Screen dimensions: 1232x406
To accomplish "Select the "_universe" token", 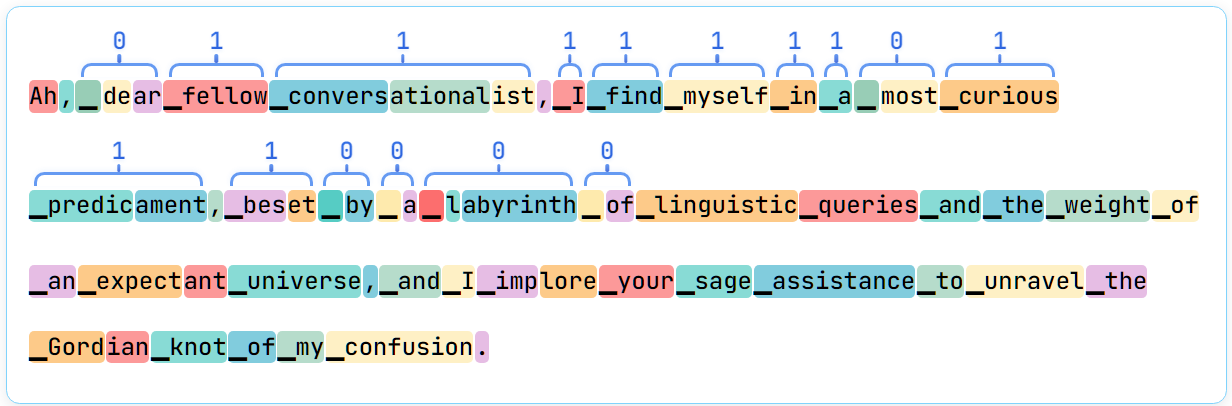I will 295,282.
